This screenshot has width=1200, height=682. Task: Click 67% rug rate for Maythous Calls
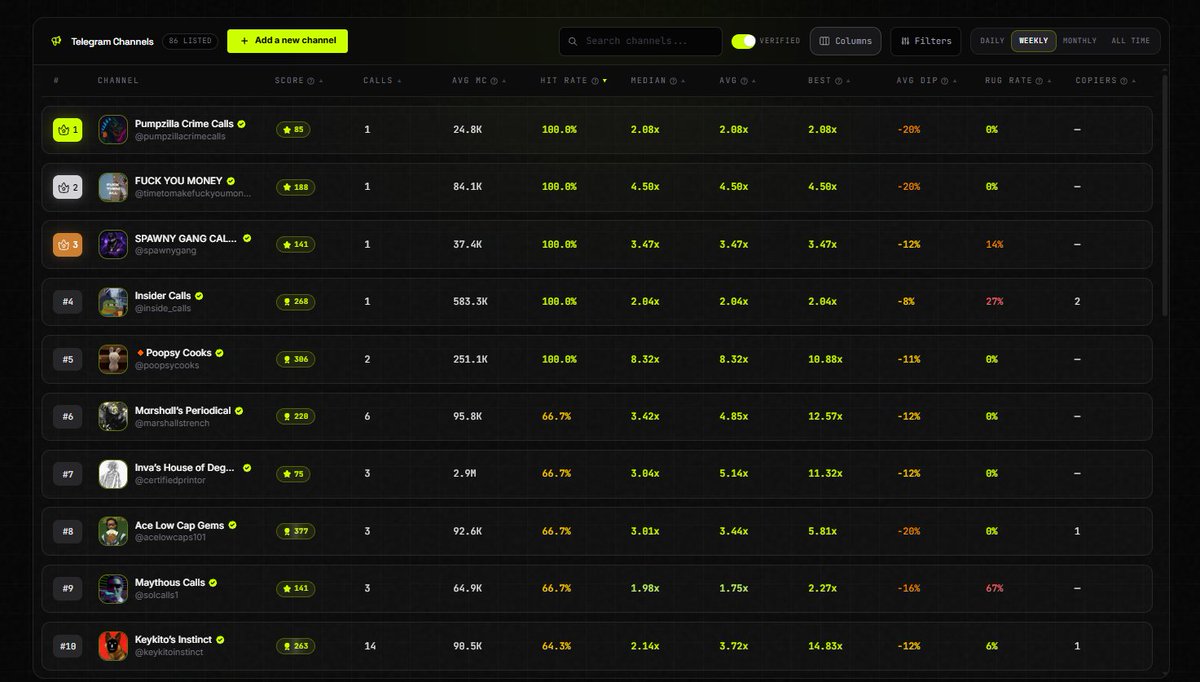[994, 588]
